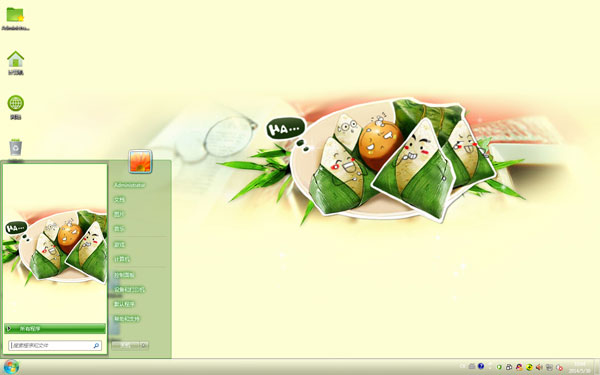Click the orange flower user account picture
This screenshot has height=375, width=600.
140,161
